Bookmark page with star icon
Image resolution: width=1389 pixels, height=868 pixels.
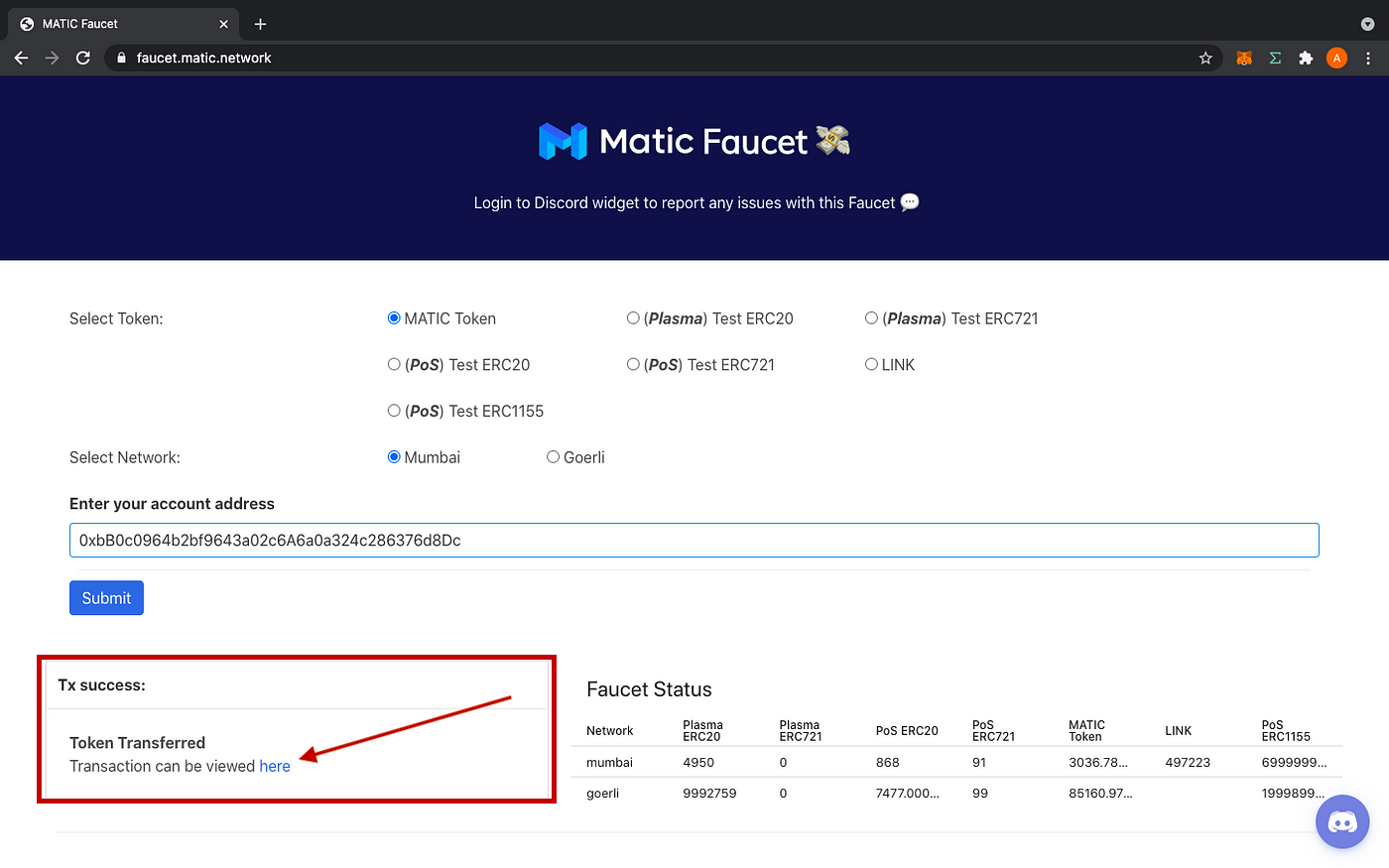(1205, 58)
